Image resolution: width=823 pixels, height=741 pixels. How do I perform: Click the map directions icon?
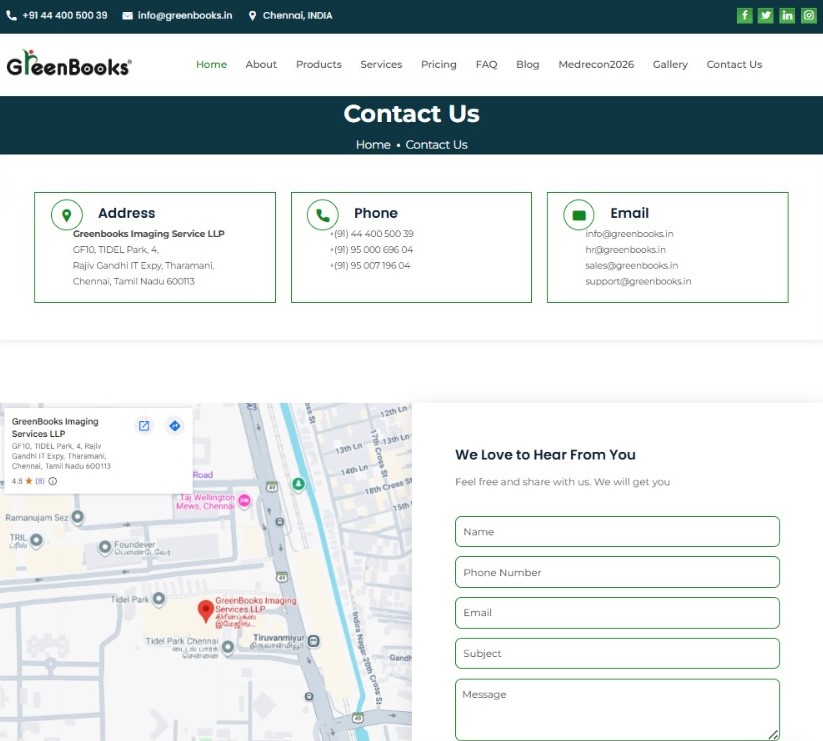175,426
